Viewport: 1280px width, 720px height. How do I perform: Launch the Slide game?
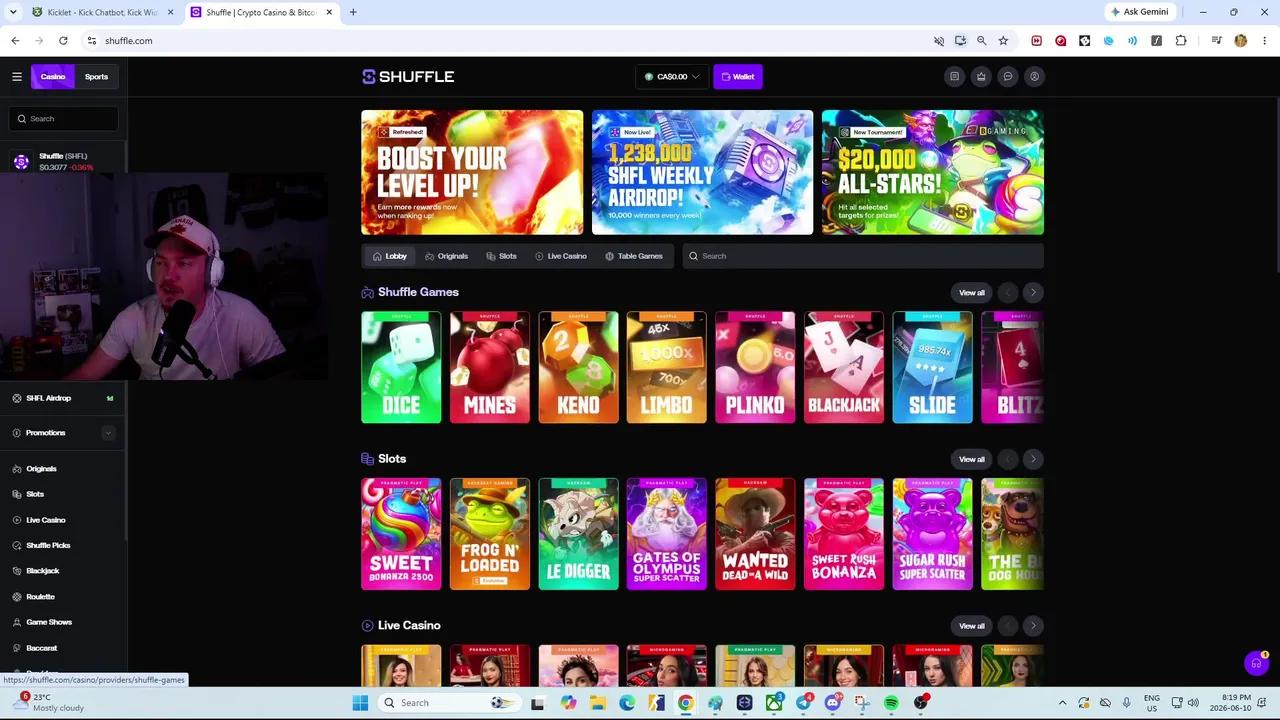pyautogui.click(x=932, y=367)
